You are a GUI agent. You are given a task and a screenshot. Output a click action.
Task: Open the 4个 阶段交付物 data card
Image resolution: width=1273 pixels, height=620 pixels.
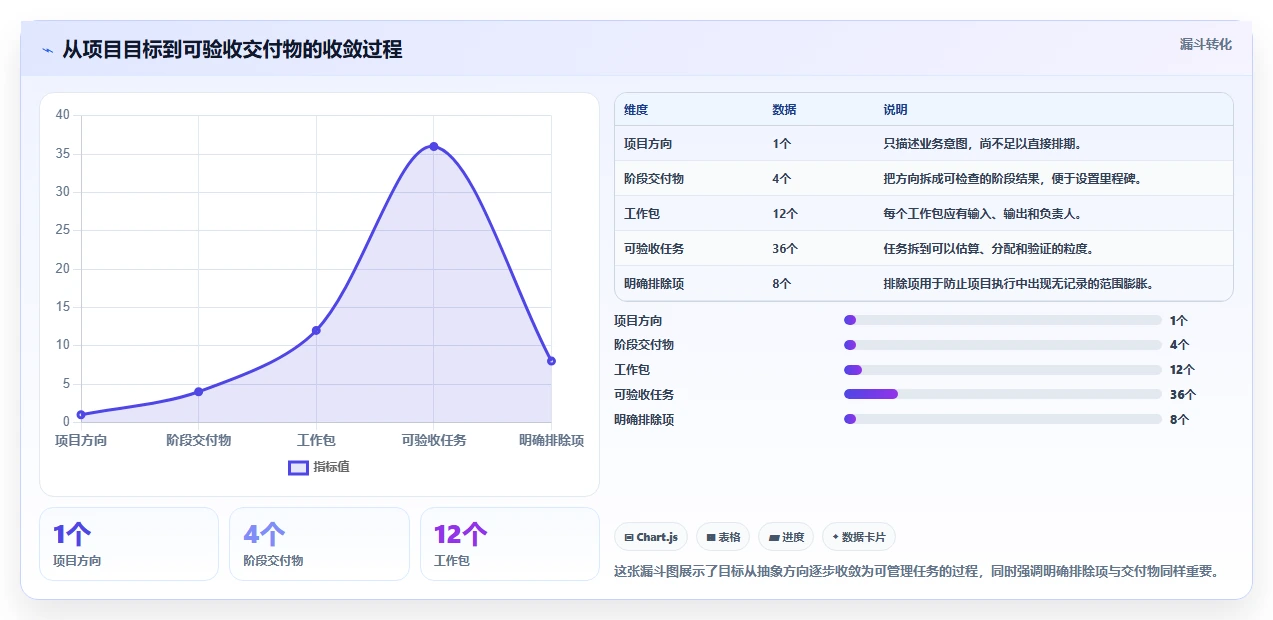click(x=319, y=544)
